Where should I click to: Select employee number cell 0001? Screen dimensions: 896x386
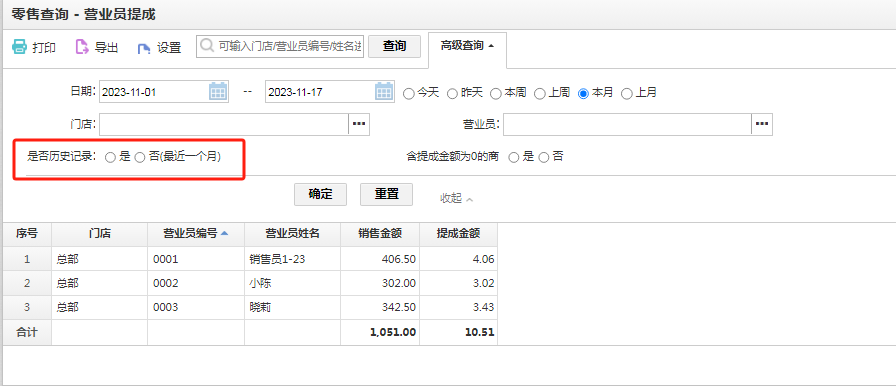coord(196,259)
